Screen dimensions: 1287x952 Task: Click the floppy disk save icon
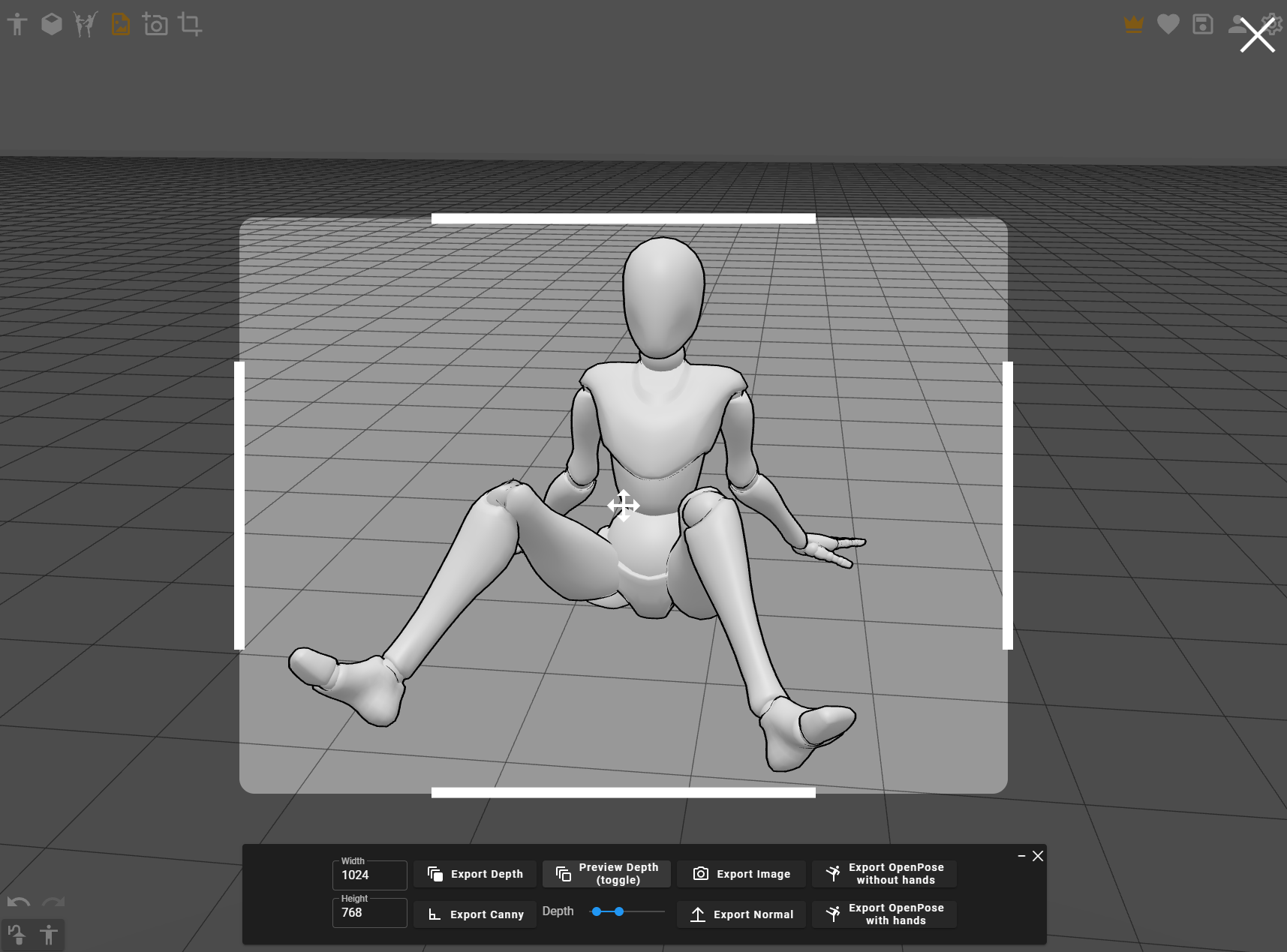[x=1202, y=25]
